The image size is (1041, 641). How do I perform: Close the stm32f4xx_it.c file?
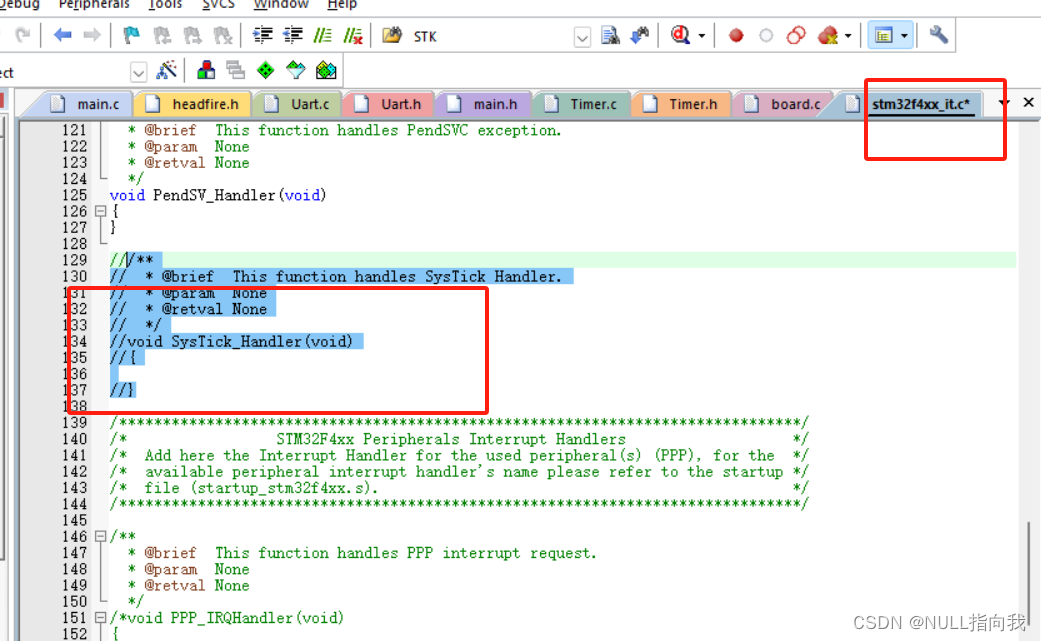pyautogui.click(x=1029, y=102)
